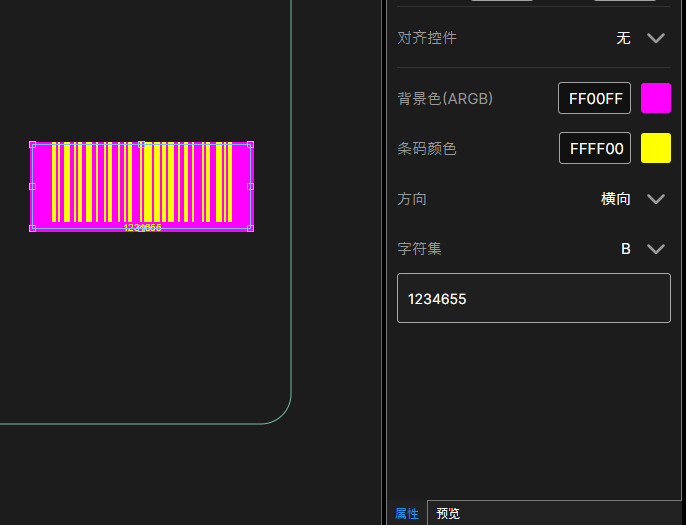Click the bottom-right resize handle of barcode

point(250,228)
